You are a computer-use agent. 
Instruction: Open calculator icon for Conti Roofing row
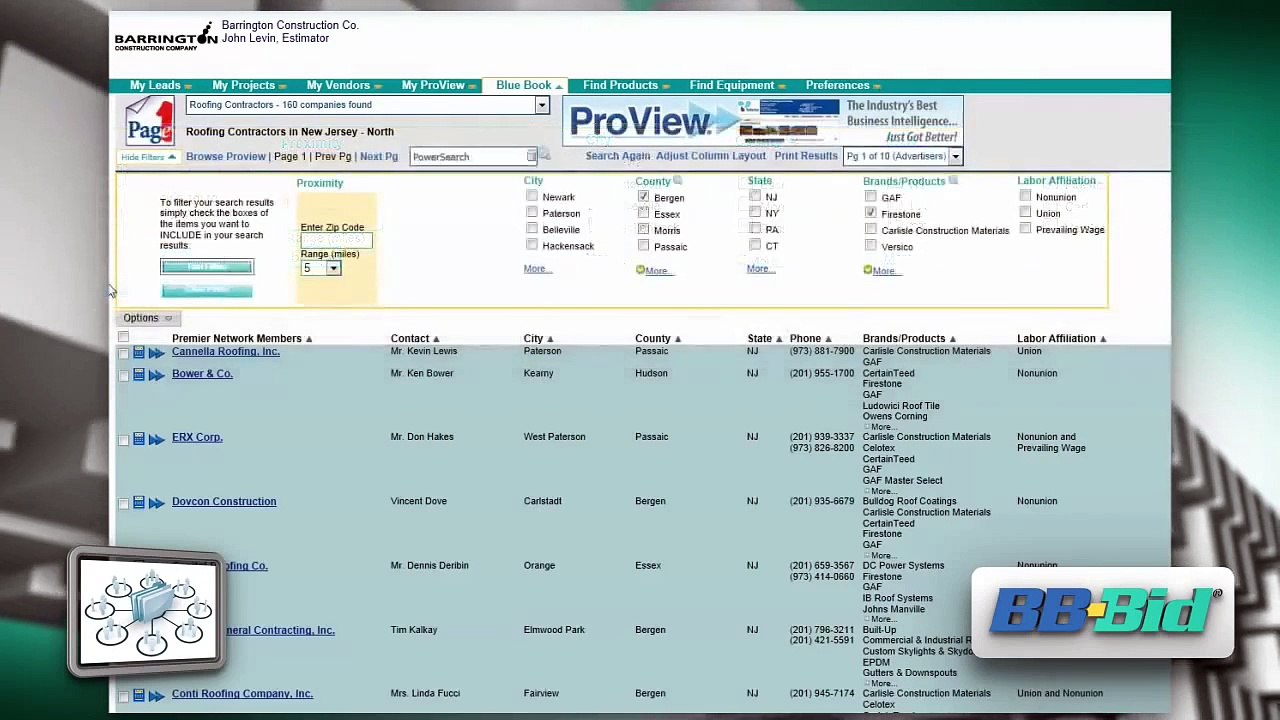point(139,694)
